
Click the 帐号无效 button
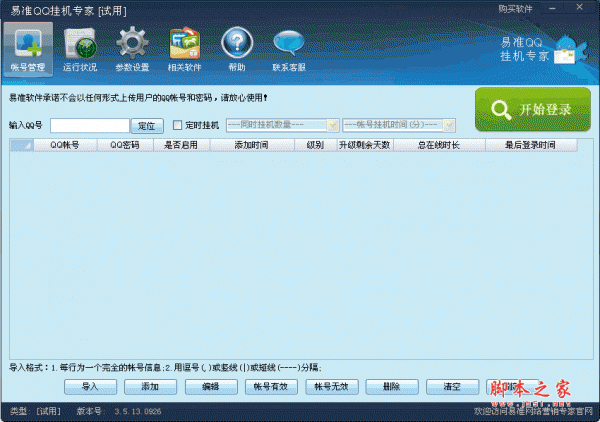(x=331, y=387)
